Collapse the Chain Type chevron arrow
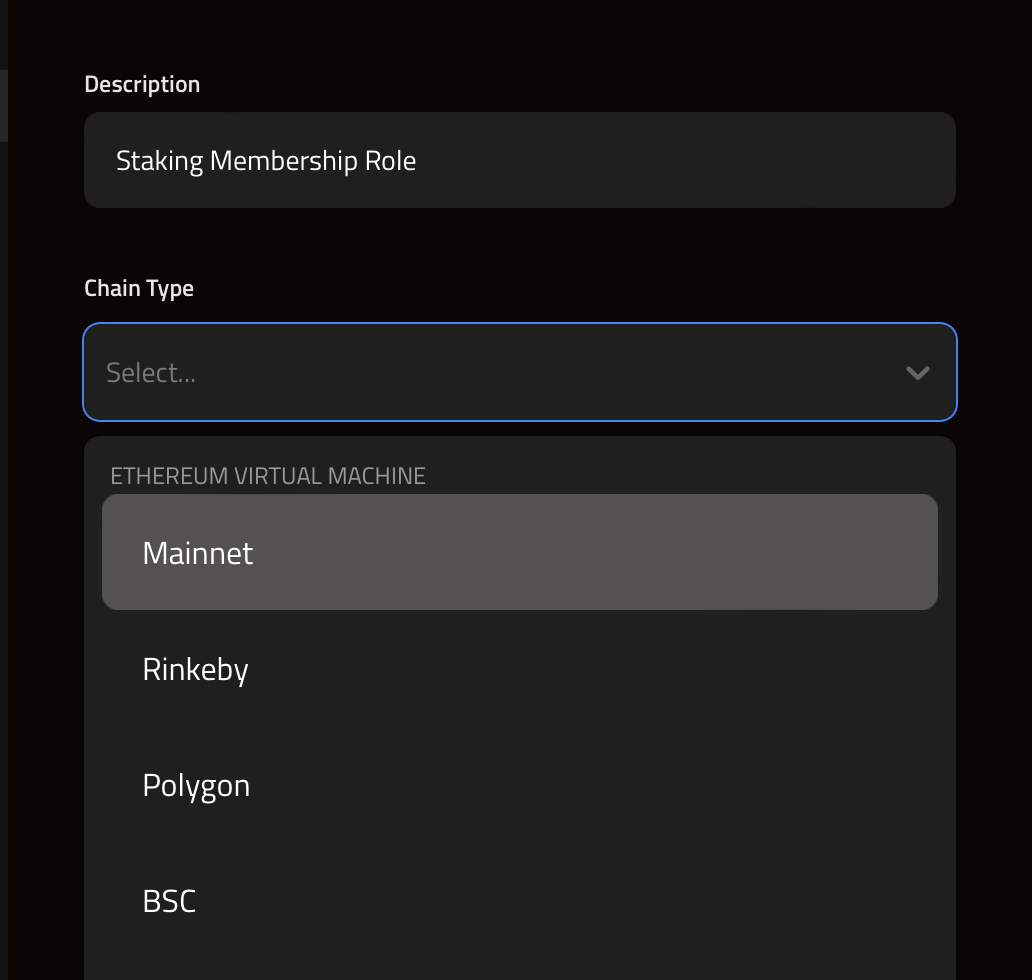Image resolution: width=1032 pixels, height=980 pixels. (917, 373)
